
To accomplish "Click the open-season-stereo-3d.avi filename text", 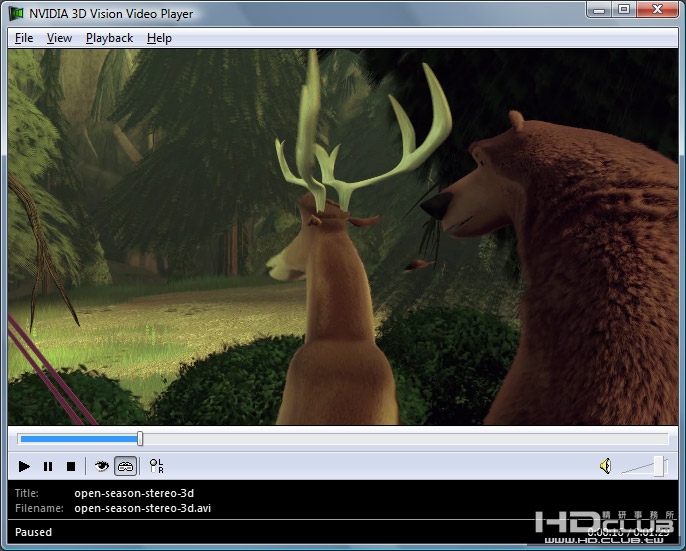I will tap(143, 508).
